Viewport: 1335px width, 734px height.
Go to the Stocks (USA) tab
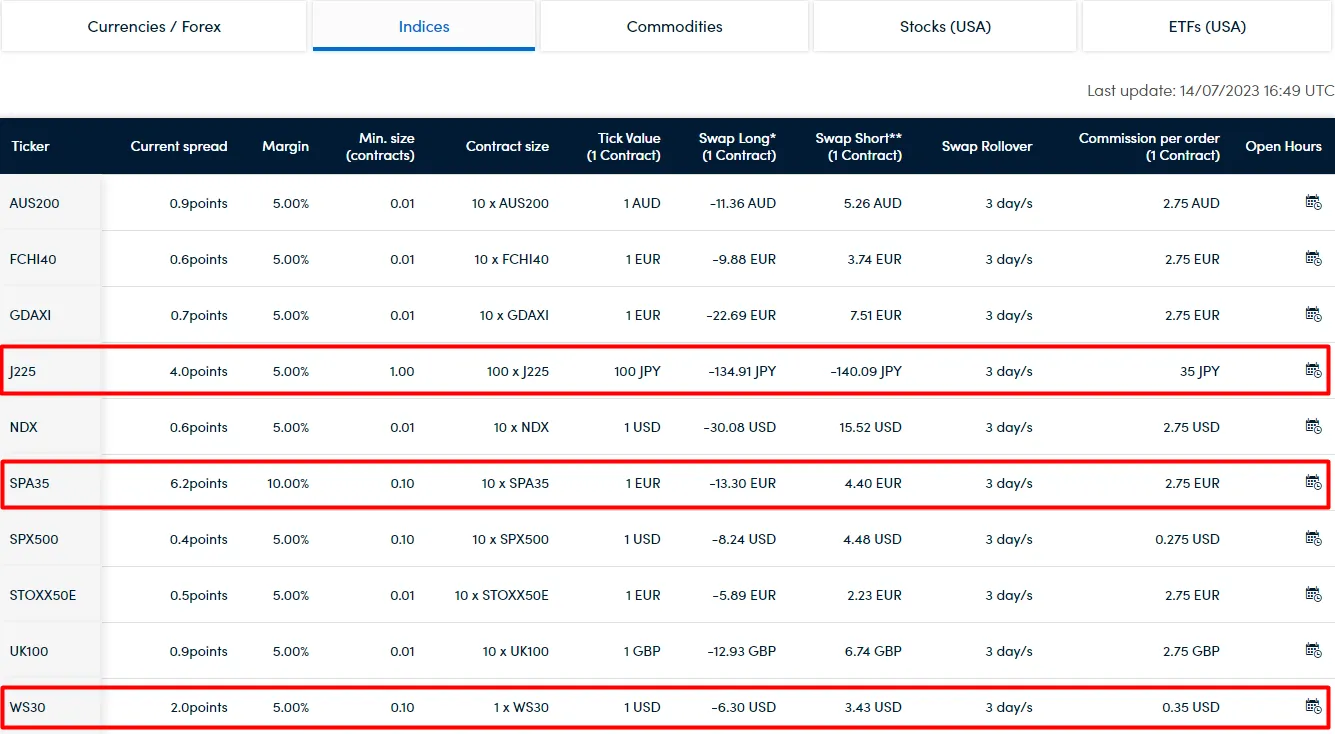[945, 26]
